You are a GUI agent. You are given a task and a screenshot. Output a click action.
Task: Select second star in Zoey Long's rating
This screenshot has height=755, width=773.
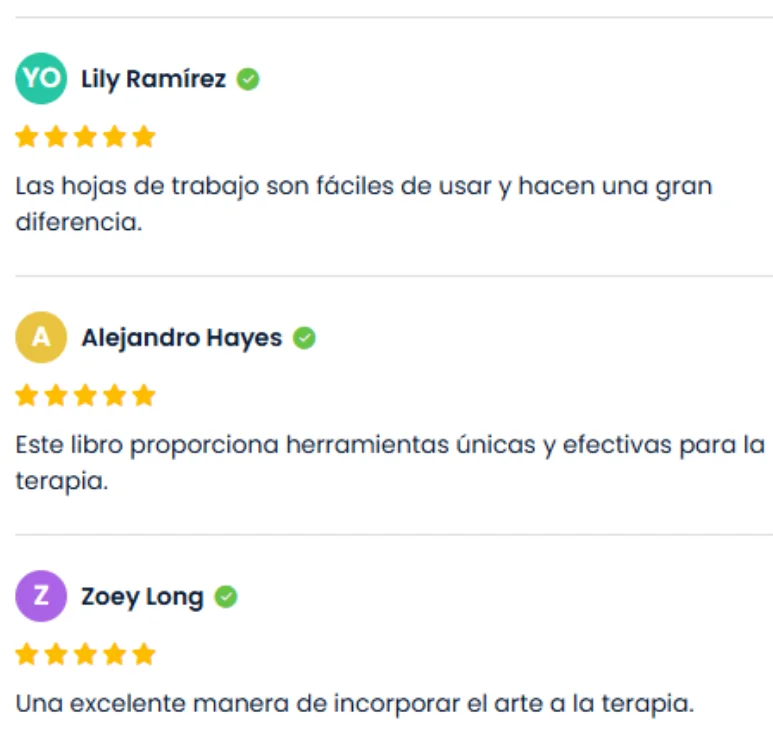pyautogui.click(x=56, y=655)
